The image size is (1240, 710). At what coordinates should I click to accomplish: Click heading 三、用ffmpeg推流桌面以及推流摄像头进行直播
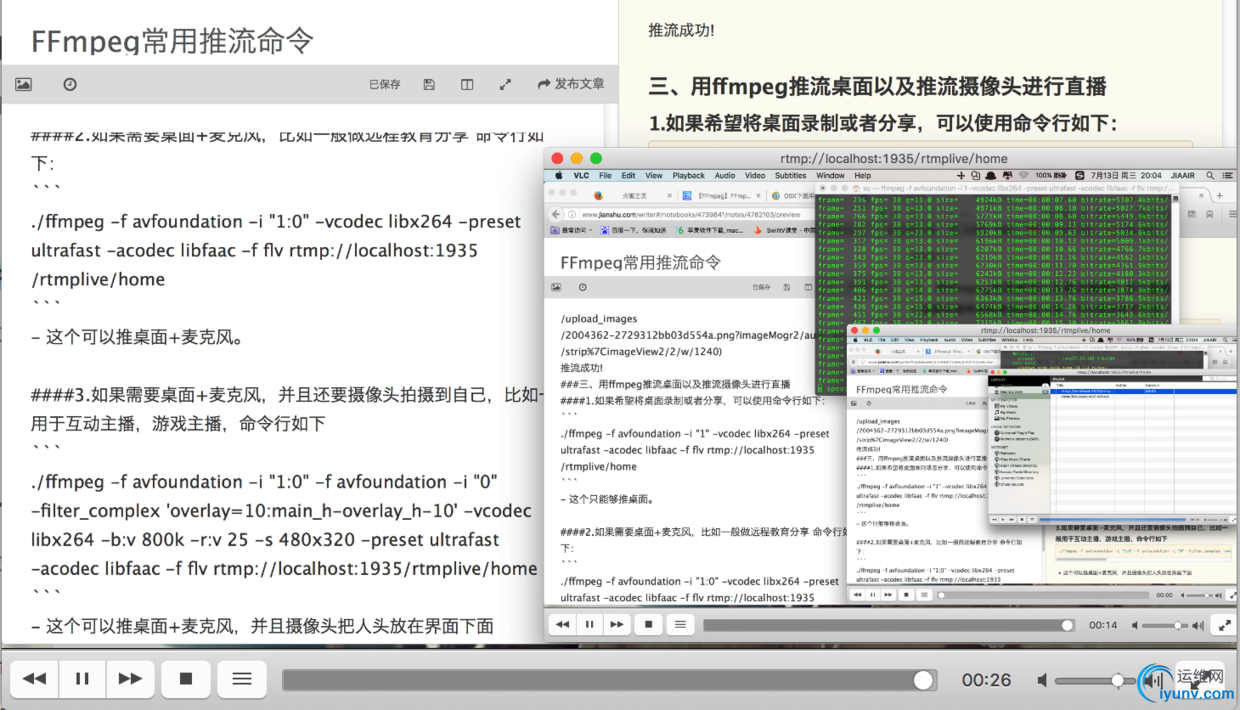(878, 85)
